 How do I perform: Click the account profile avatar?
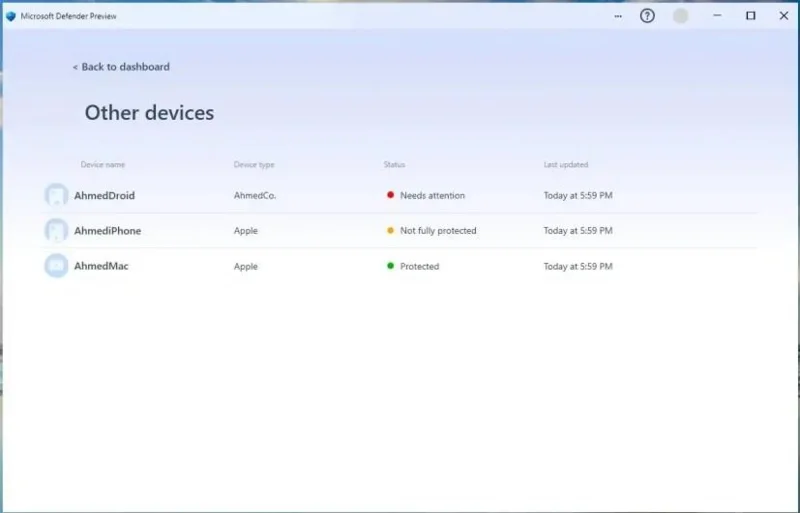(x=680, y=16)
